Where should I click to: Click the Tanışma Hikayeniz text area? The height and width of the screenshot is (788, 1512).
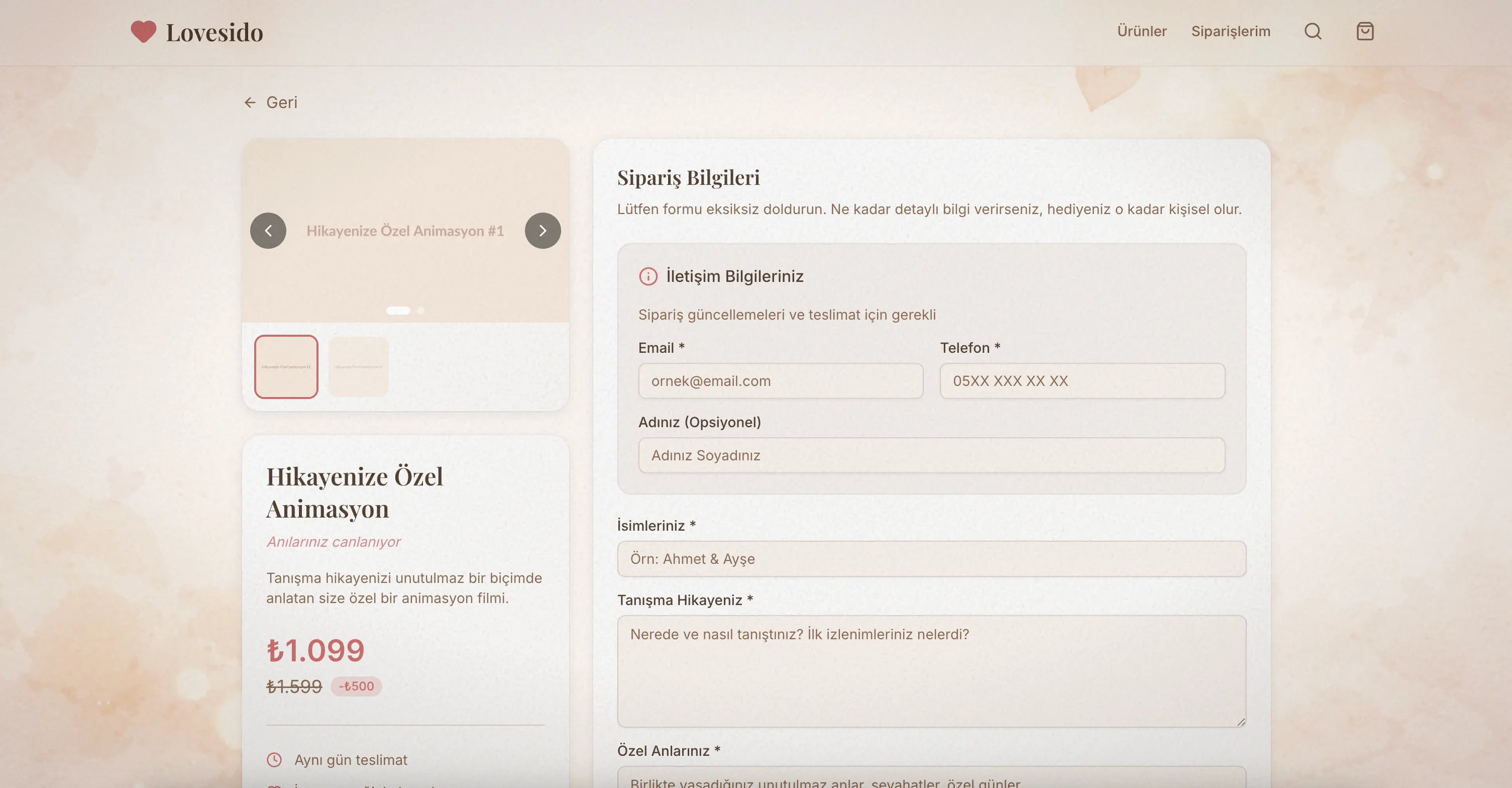[931, 669]
